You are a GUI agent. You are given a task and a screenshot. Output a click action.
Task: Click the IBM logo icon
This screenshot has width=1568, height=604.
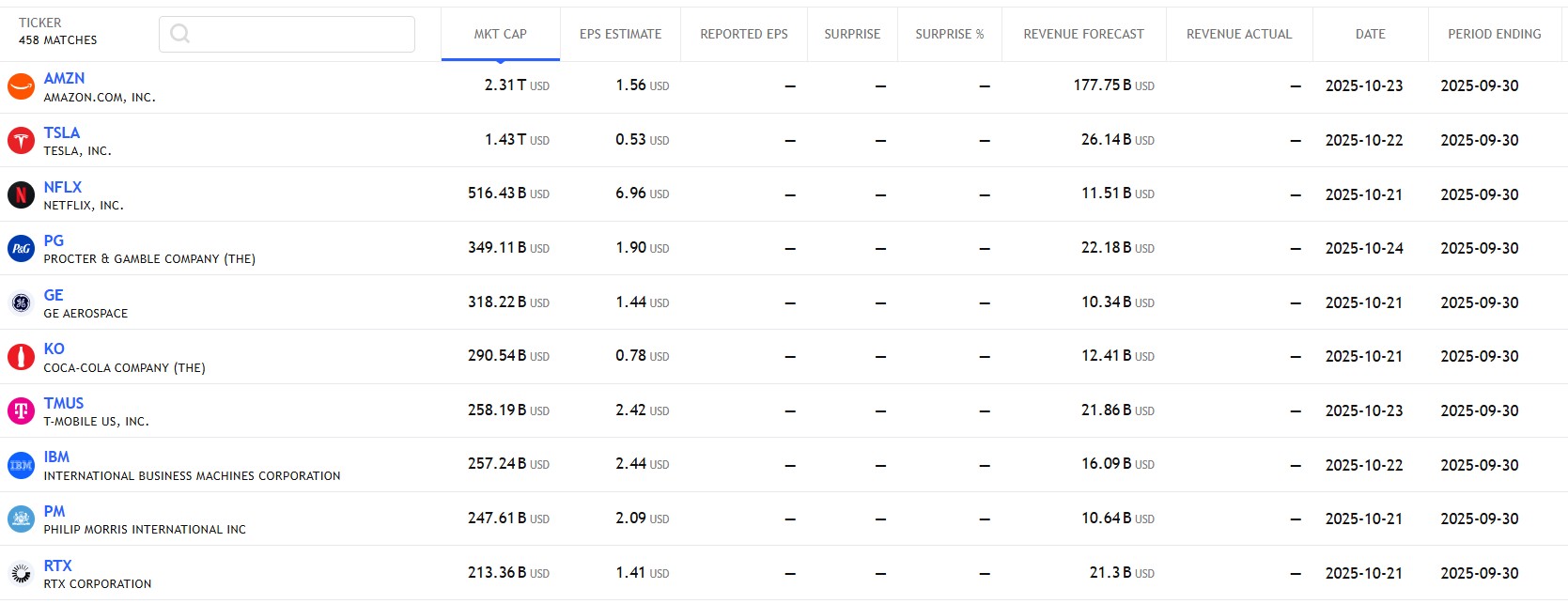pos(21,465)
